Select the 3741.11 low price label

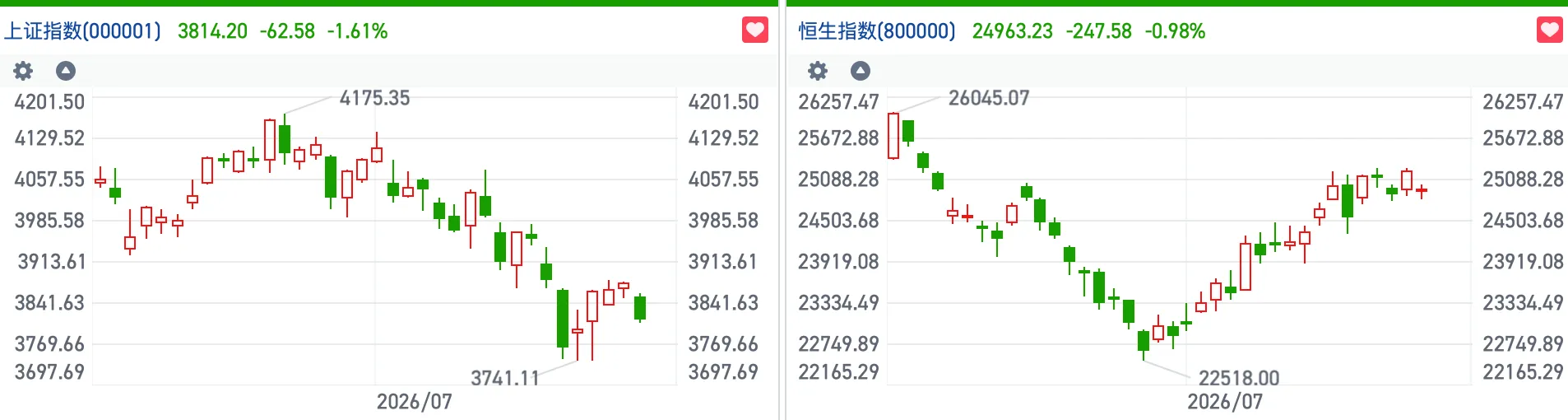point(505,378)
